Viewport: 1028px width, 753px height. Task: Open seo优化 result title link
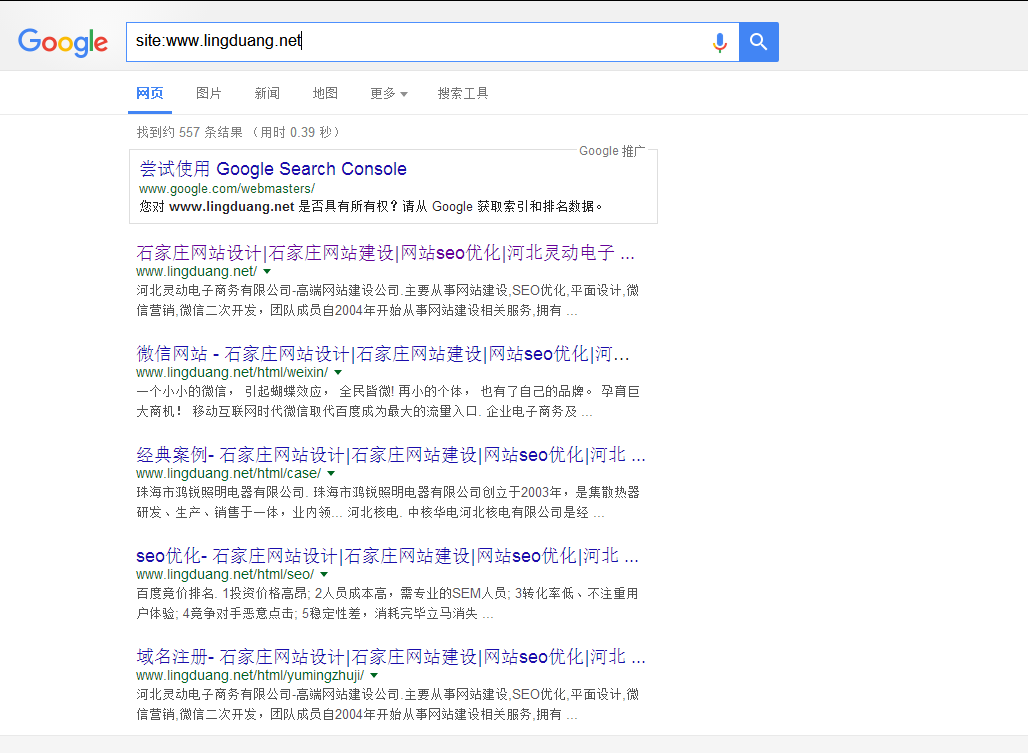(x=387, y=556)
